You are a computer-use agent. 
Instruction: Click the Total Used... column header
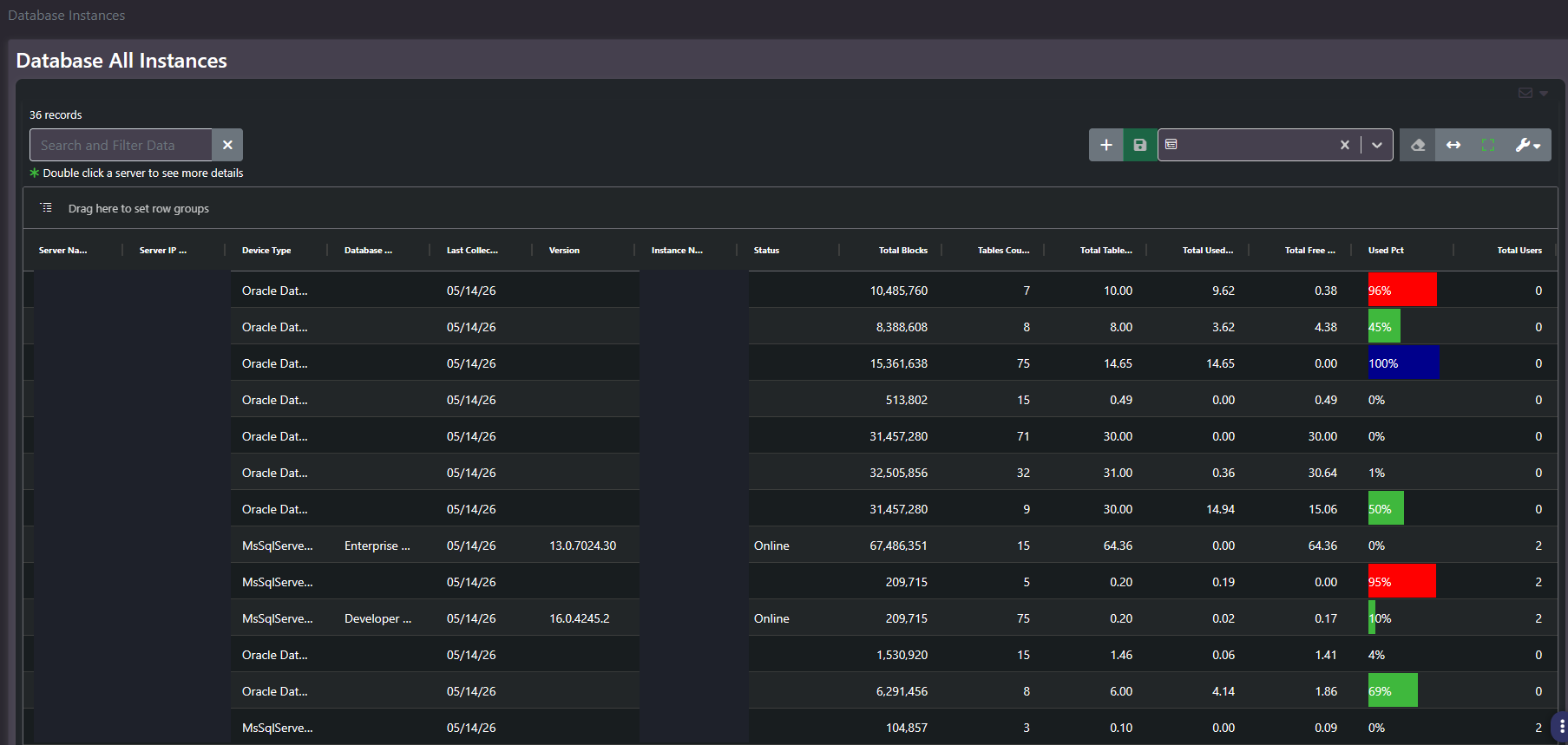[x=1208, y=250]
